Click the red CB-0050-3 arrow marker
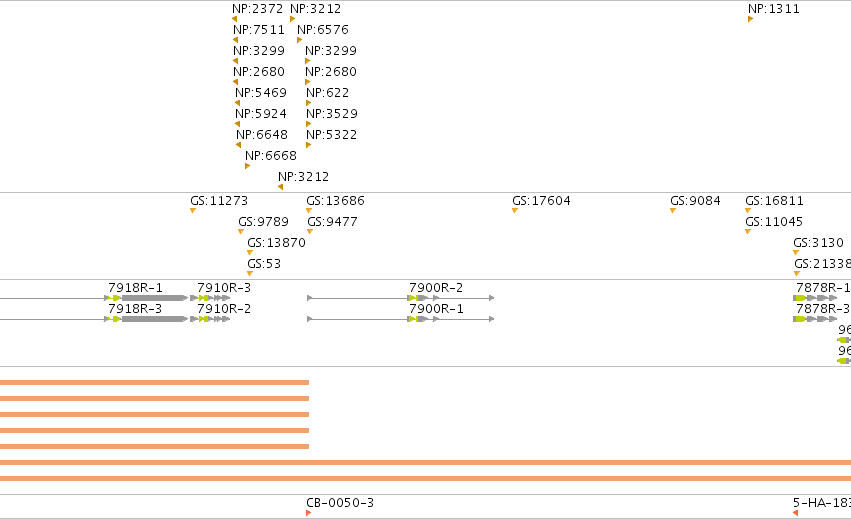Image resolution: width=851 pixels, height=519 pixels. (x=308, y=513)
